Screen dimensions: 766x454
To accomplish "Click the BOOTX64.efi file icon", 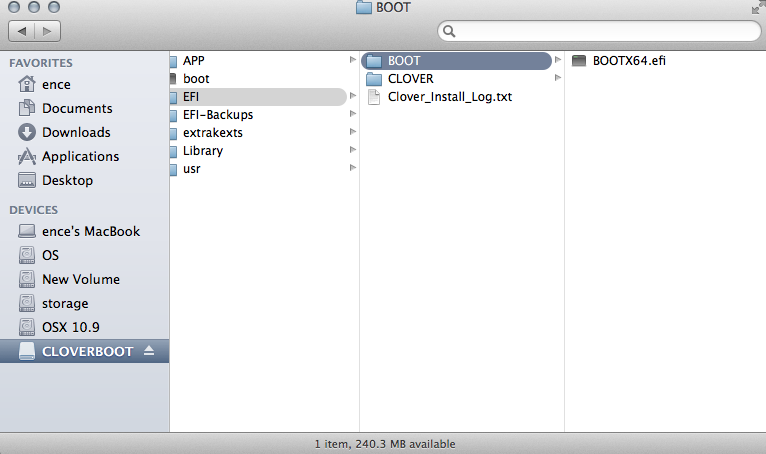I will coord(579,61).
